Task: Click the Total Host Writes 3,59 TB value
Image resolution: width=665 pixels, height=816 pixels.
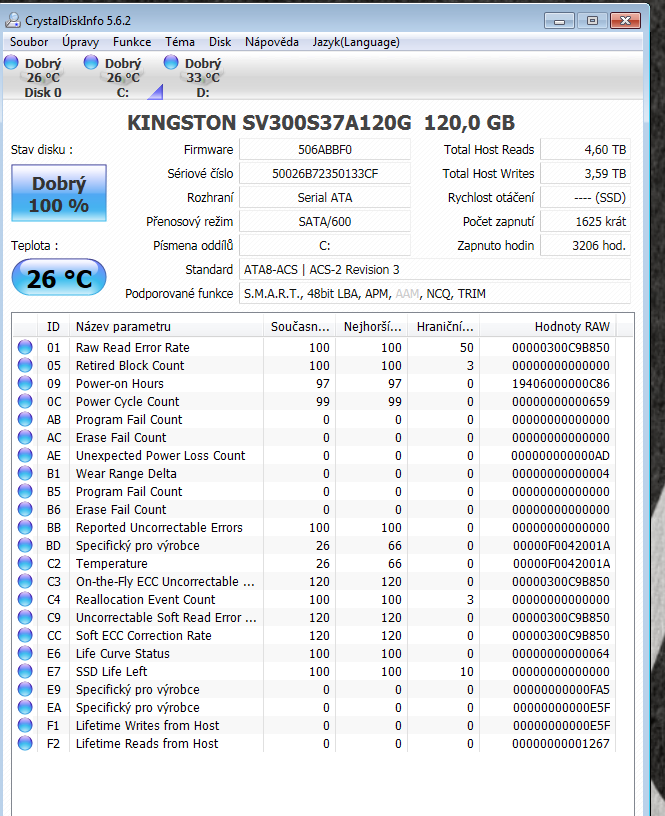Action: tap(585, 173)
